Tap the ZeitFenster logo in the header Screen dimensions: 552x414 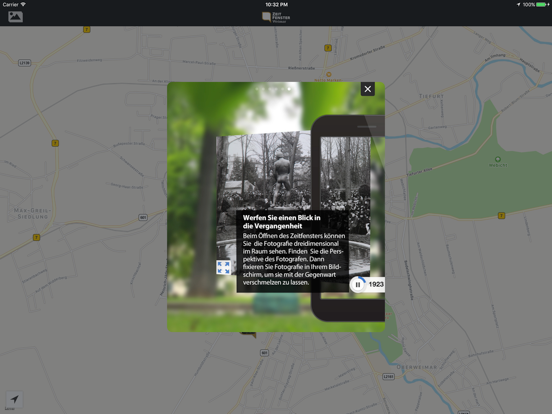click(276, 17)
